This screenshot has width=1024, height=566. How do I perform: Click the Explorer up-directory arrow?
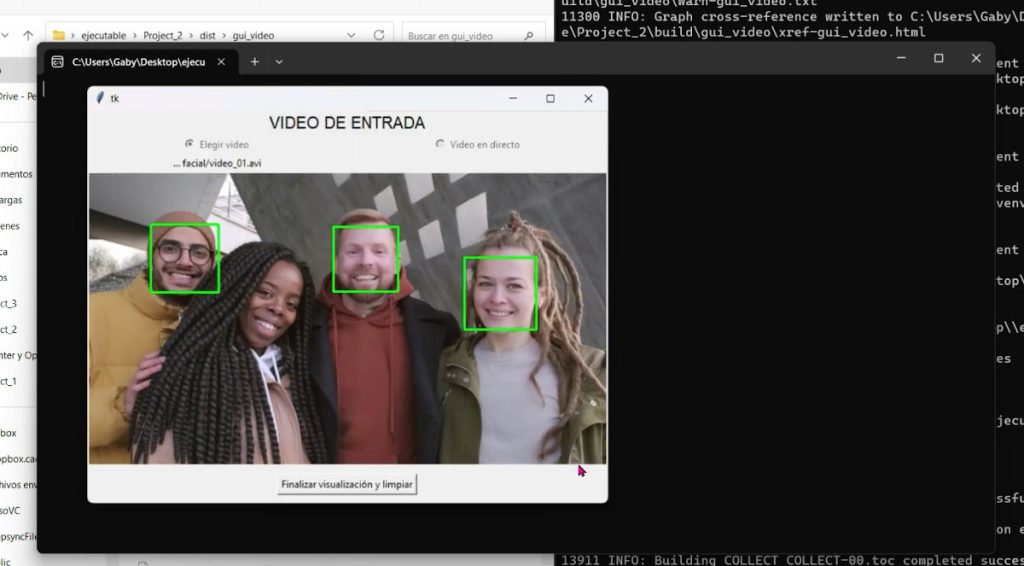tap(27, 35)
